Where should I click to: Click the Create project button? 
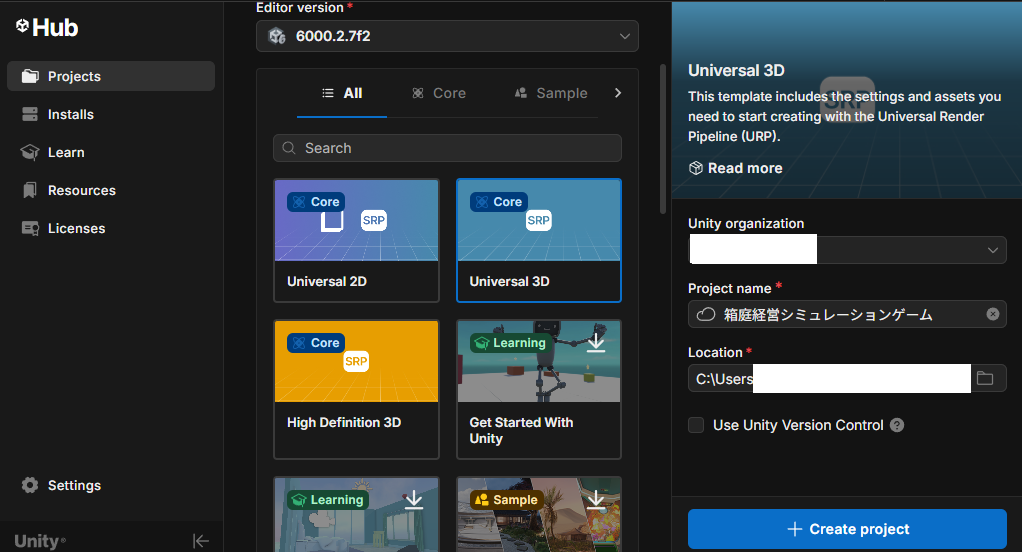[x=847, y=529]
